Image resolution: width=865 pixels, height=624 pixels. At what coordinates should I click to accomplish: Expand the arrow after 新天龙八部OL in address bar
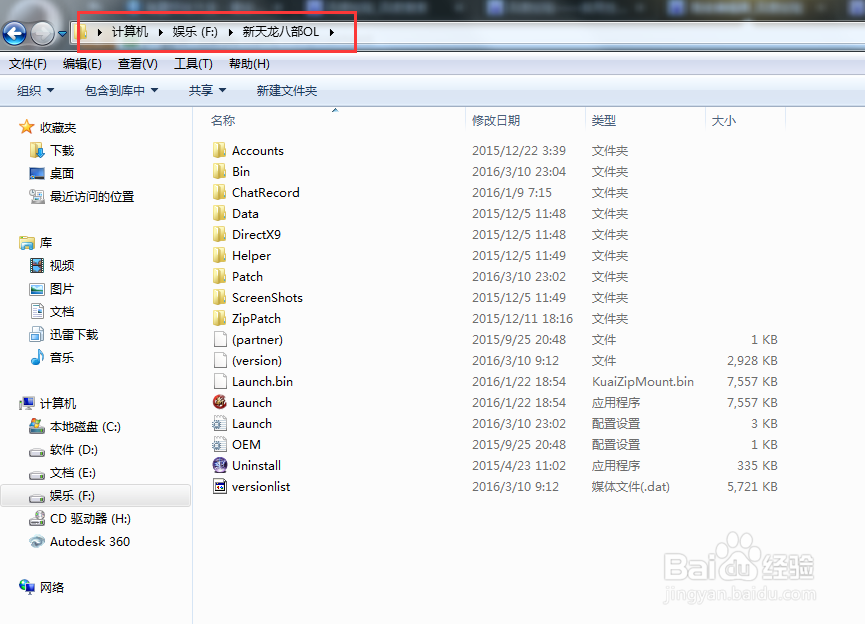(x=332, y=32)
